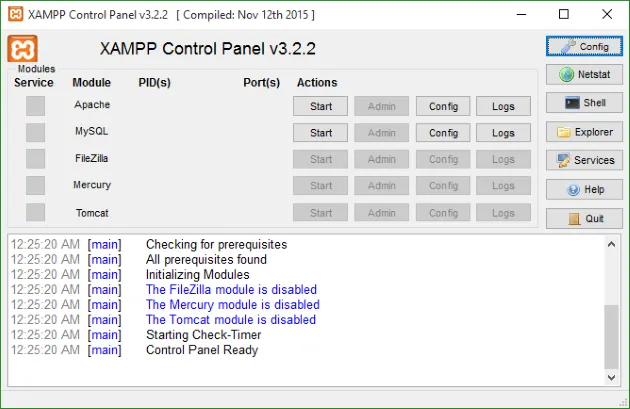Click the Mercury Logs button
Image resolution: width=630 pixels, height=409 pixels.
coord(503,186)
